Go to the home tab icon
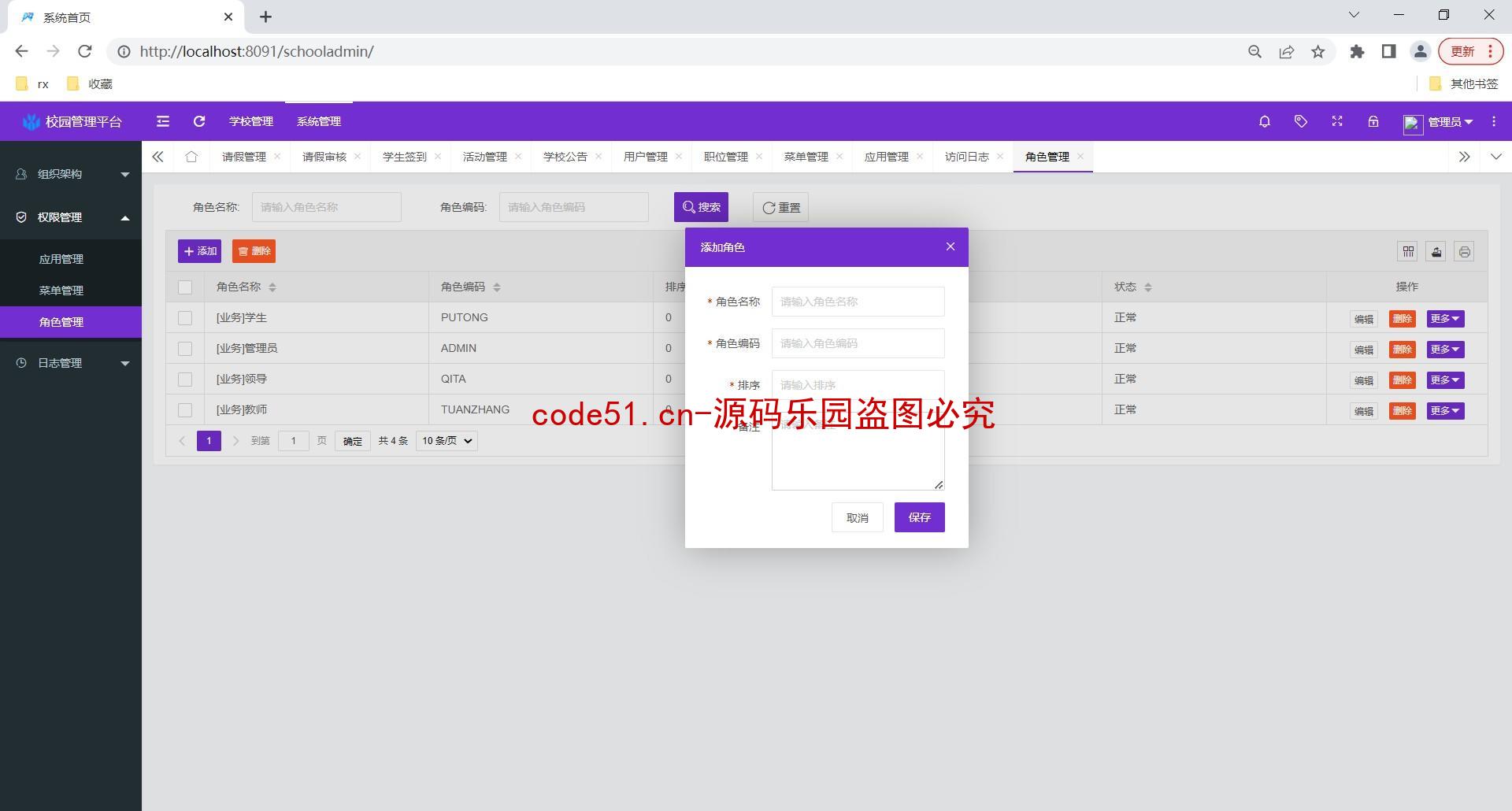This screenshot has width=1512, height=811. coord(191,157)
